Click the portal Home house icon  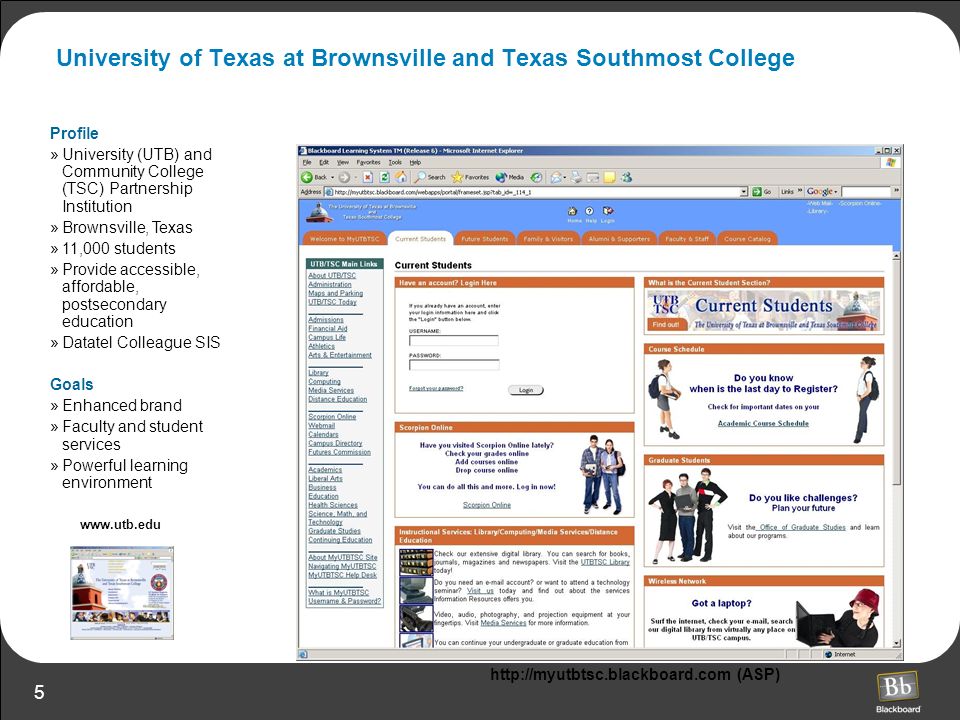(x=572, y=211)
